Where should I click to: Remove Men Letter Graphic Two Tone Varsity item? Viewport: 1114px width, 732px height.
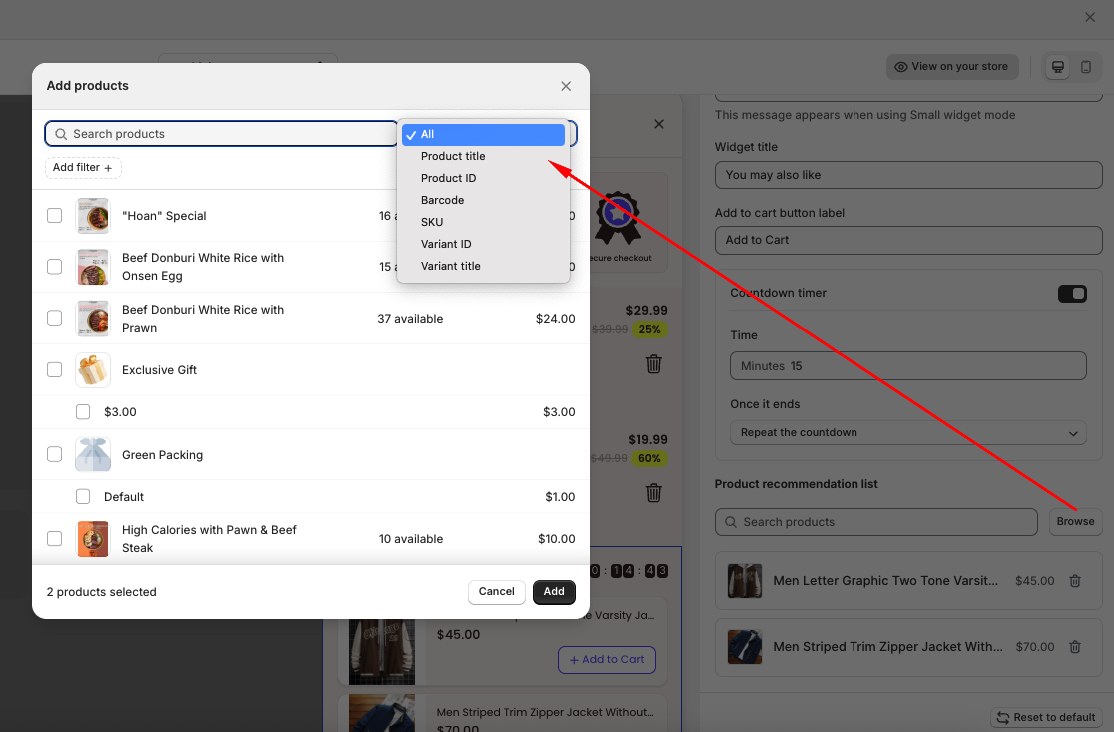point(1075,581)
